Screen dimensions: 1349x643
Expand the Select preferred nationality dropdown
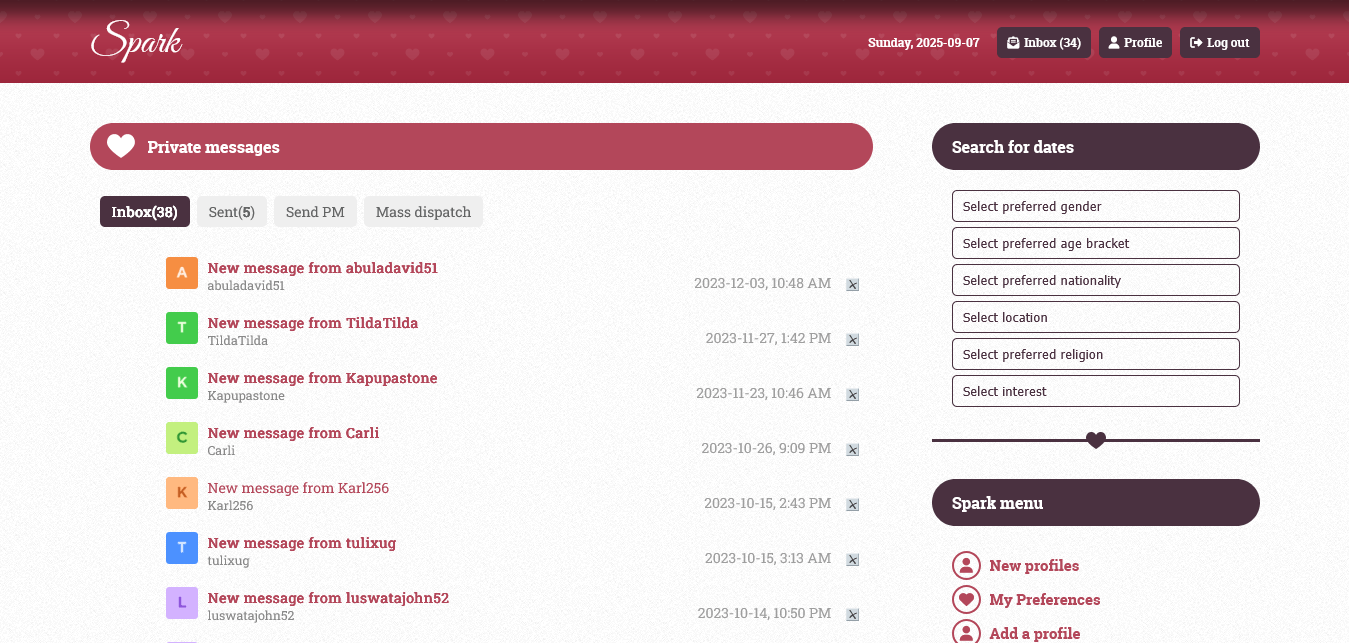(1095, 280)
